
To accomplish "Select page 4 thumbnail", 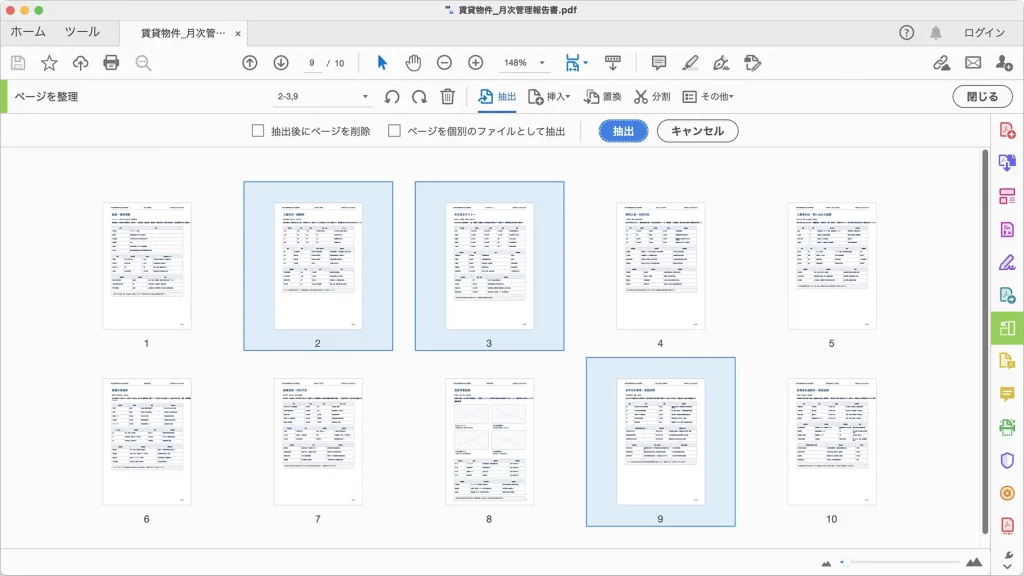I will [x=660, y=266].
